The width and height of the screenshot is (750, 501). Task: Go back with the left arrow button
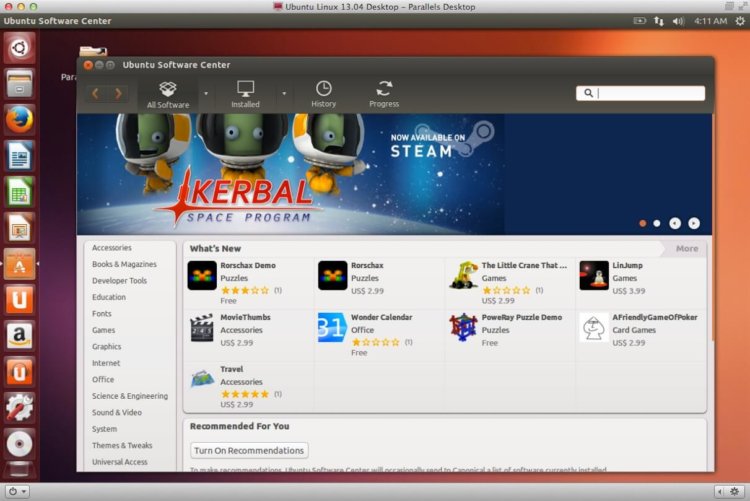(95, 93)
